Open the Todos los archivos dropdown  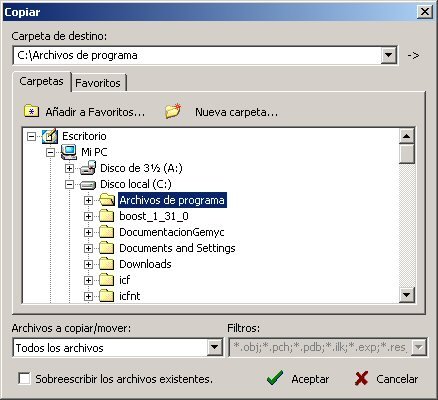[x=214, y=348]
